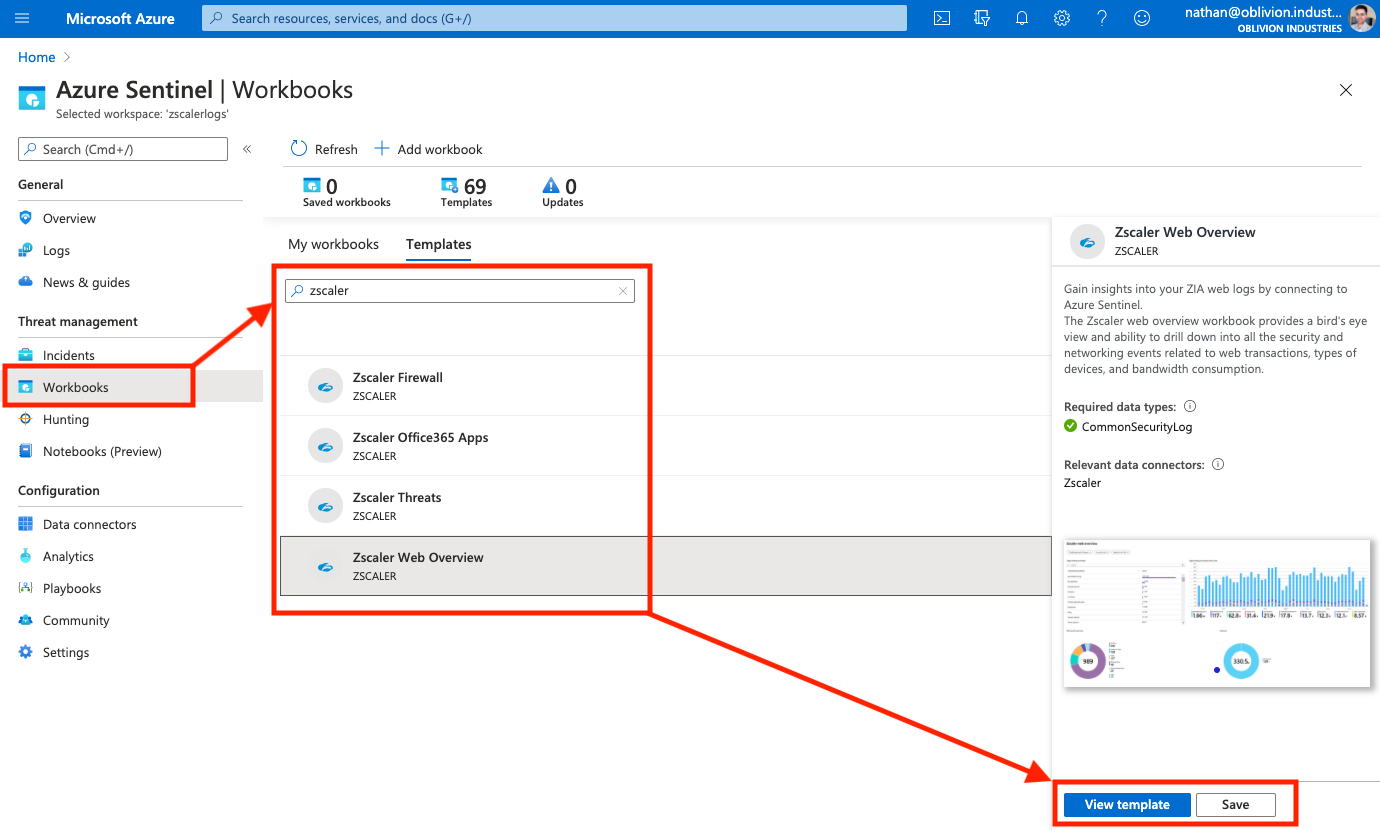
Task: Open the feedback smiley icon
Action: coord(1142,18)
